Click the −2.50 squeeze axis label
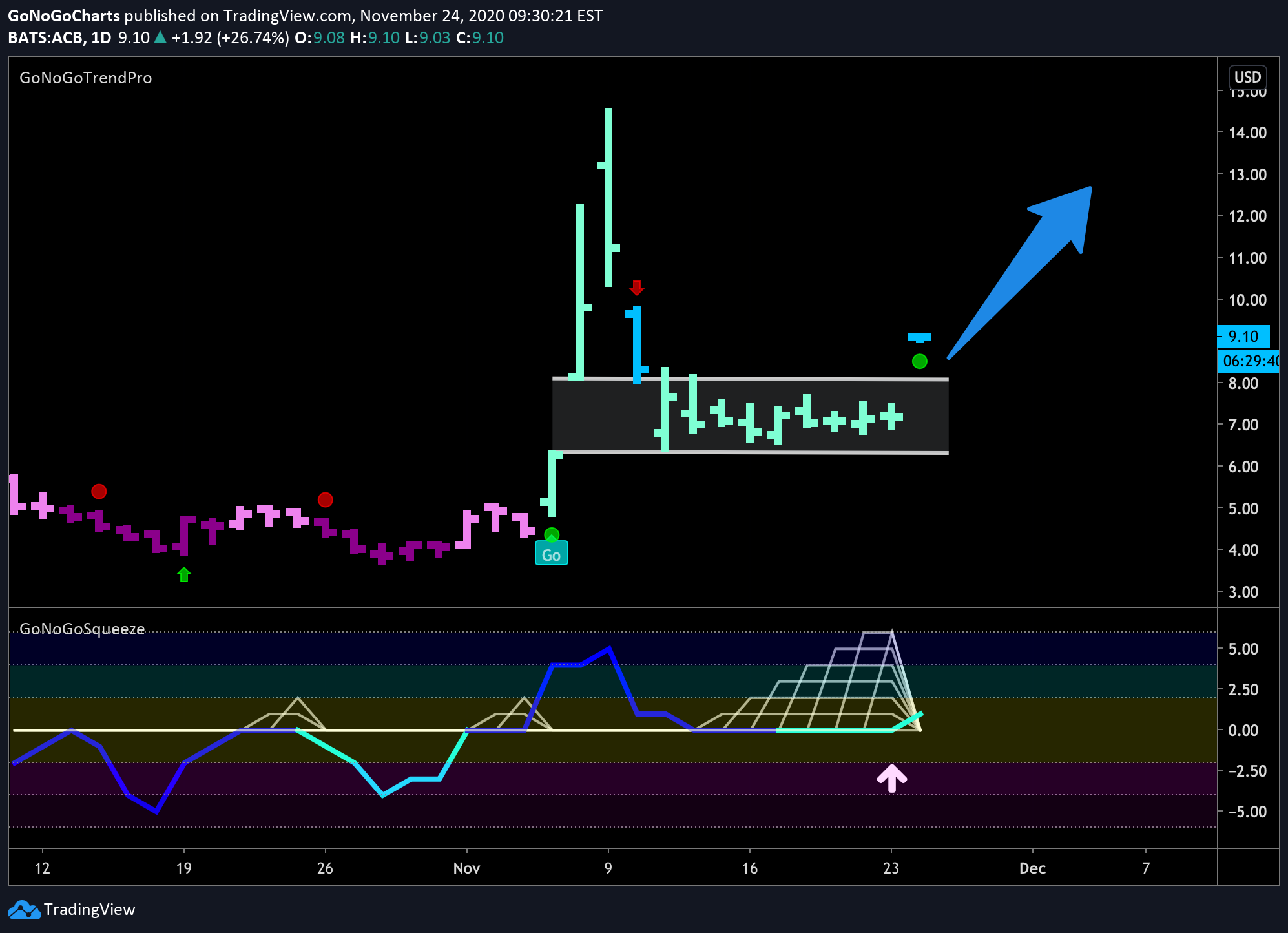1288x933 pixels. pyautogui.click(x=1247, y=771)
